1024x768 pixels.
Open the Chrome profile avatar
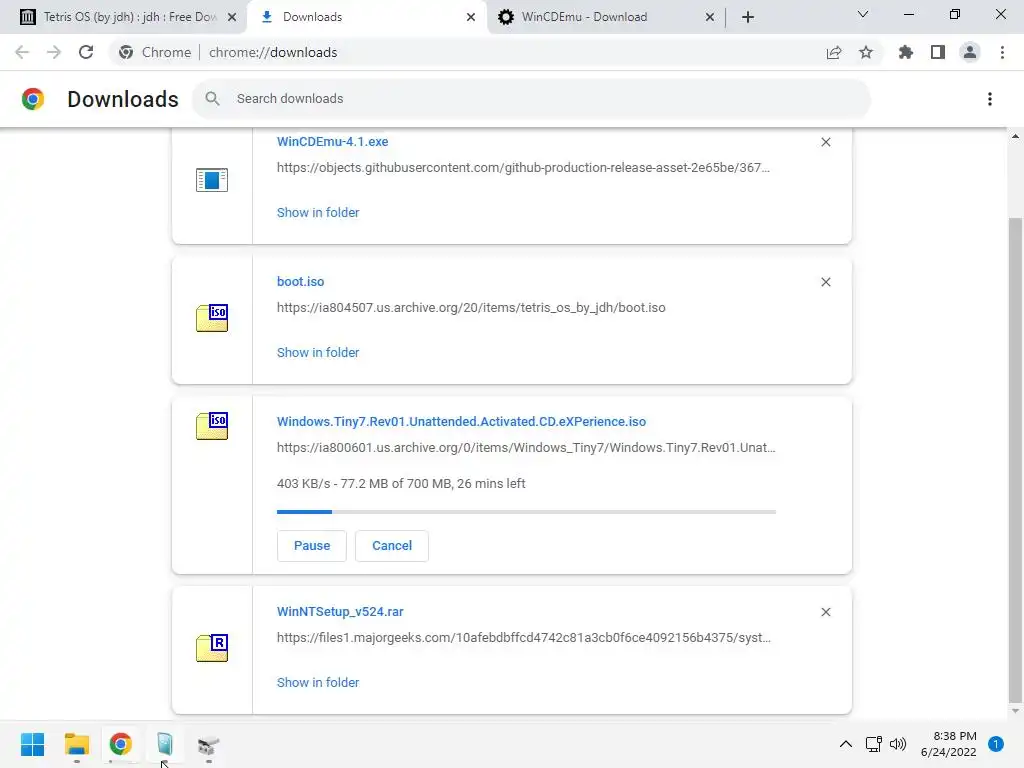pyautogui.click(x=970, y=52)
